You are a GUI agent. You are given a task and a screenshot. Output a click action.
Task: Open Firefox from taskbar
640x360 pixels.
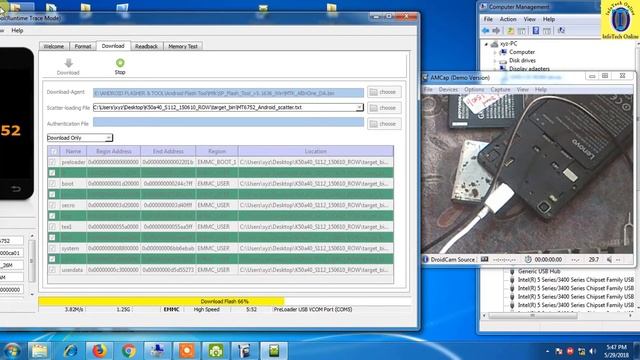(99, 351)
